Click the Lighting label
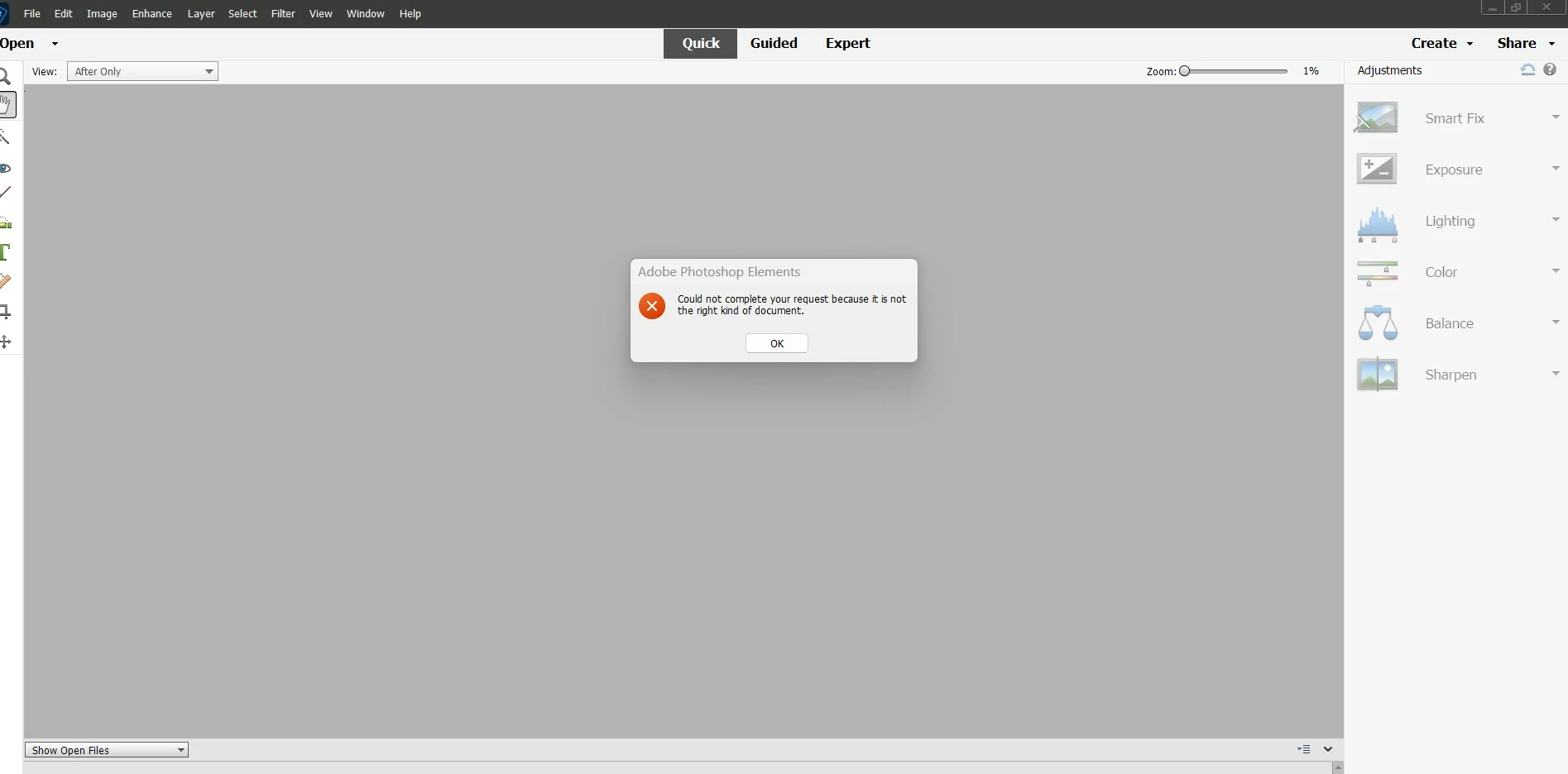This screenshot has height=774, width=1568. [x=1450, y=221]
